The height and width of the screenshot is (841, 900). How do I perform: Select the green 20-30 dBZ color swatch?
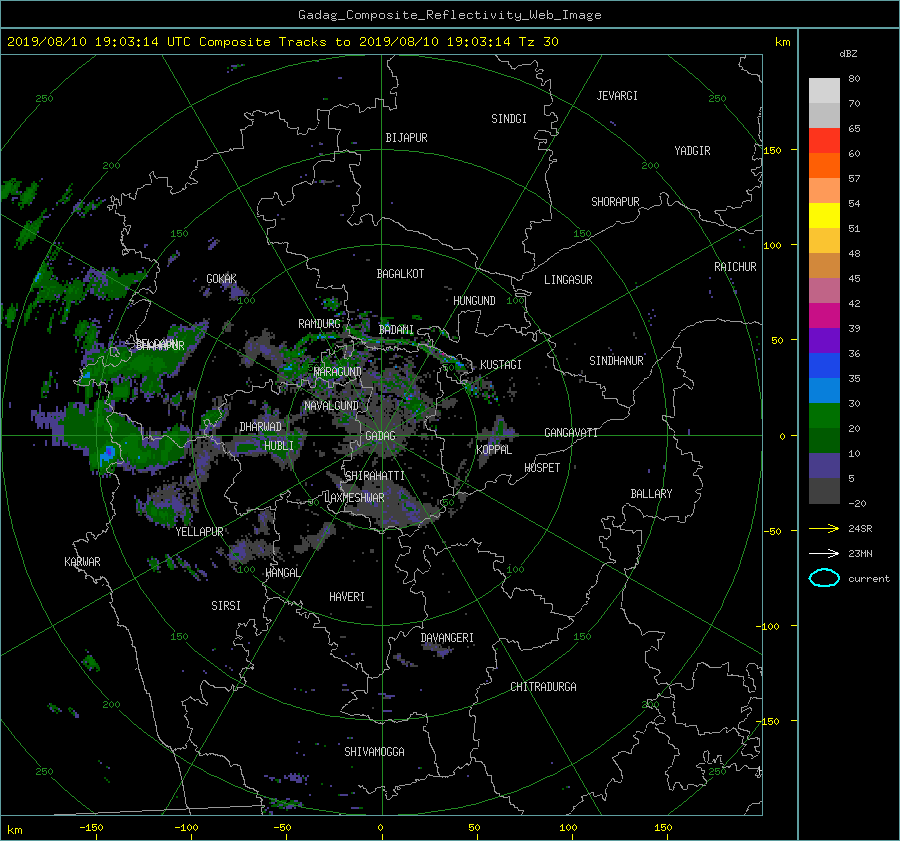(824, 415)
